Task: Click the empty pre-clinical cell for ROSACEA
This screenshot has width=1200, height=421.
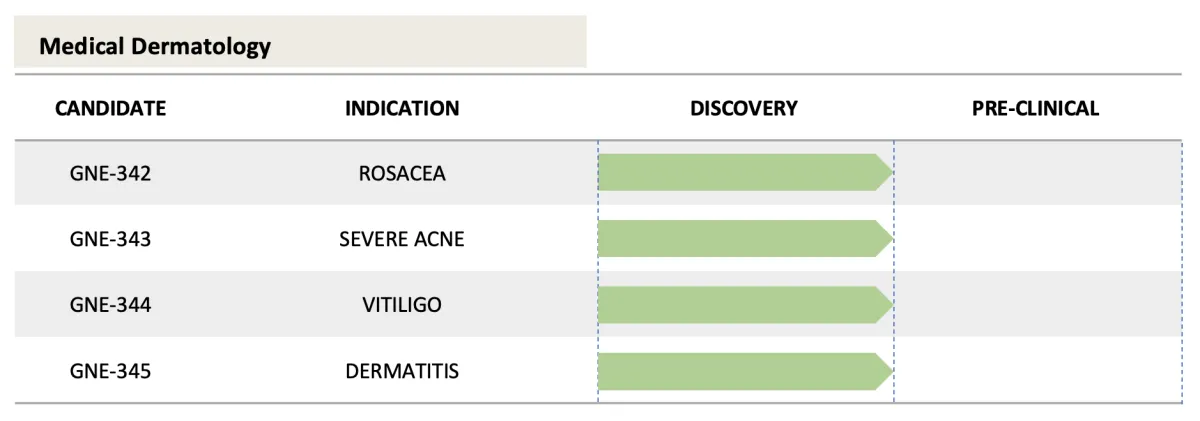Action: tap(1038, 173)
